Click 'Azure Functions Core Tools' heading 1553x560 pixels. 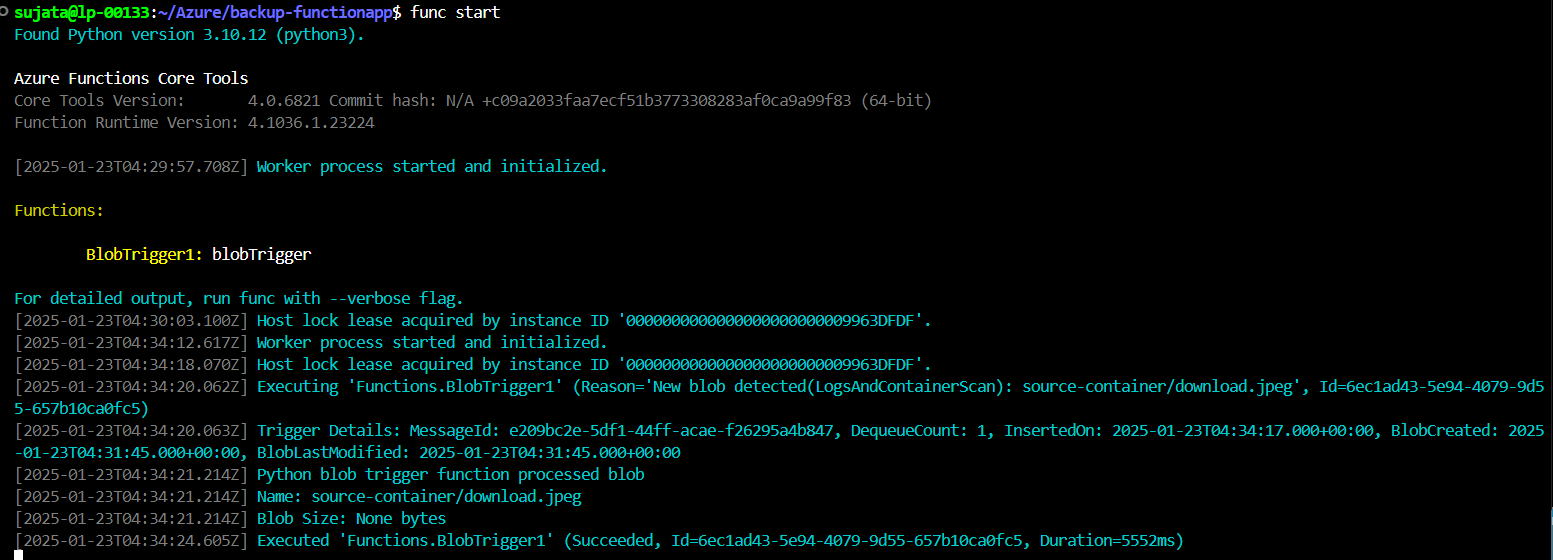pyautogui.click(x=131, y=78)
